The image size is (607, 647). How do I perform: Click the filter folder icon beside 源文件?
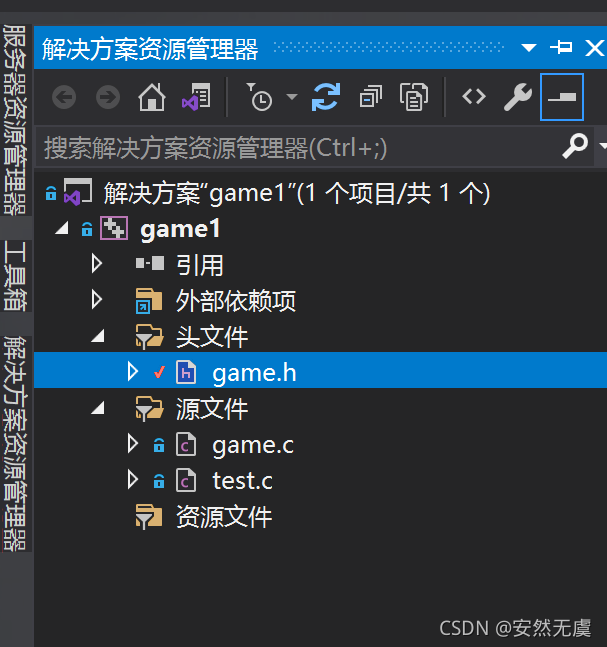click(149, 409)
